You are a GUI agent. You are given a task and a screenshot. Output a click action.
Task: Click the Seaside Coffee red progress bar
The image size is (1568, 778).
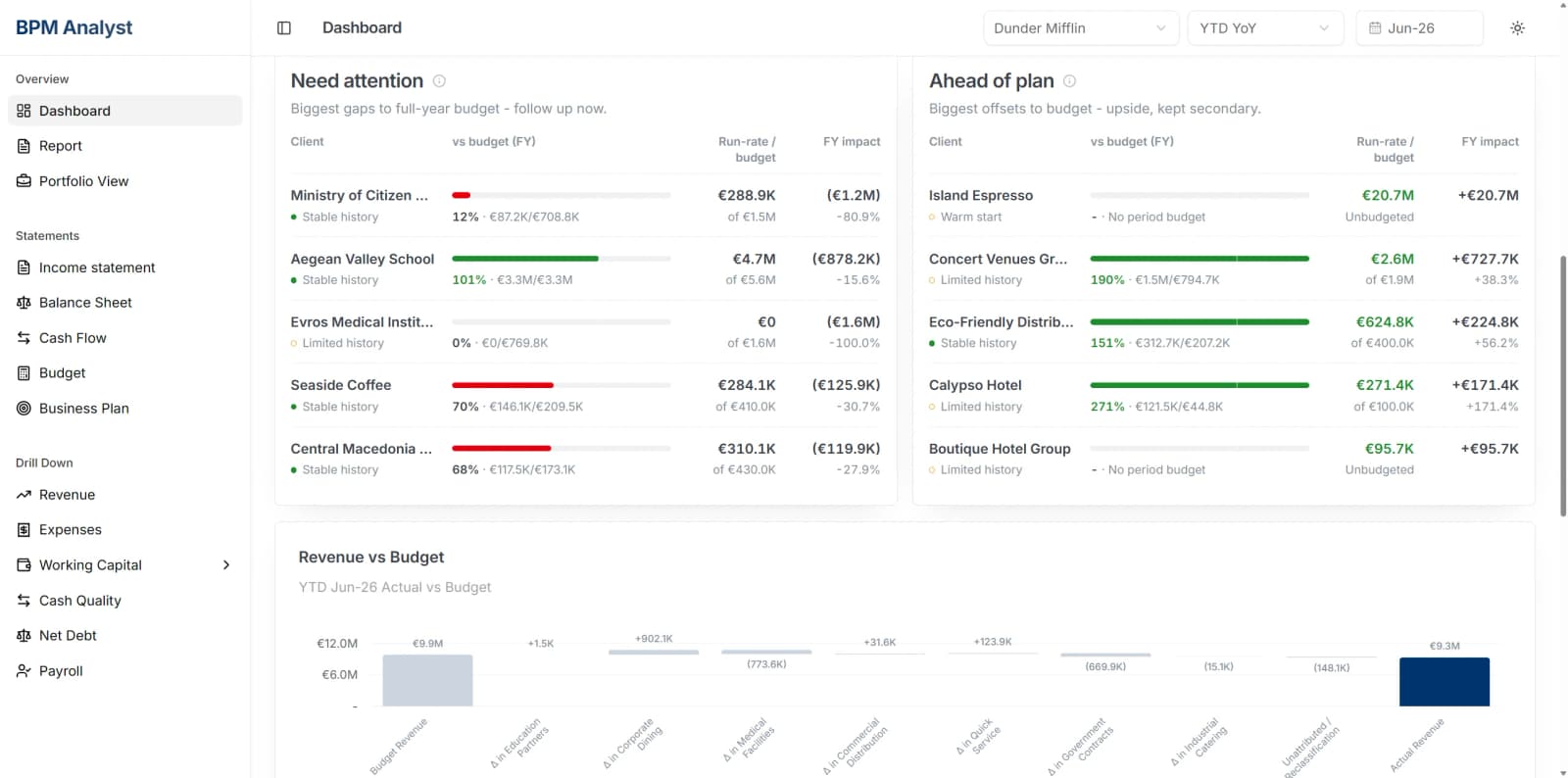click(503, 385)
